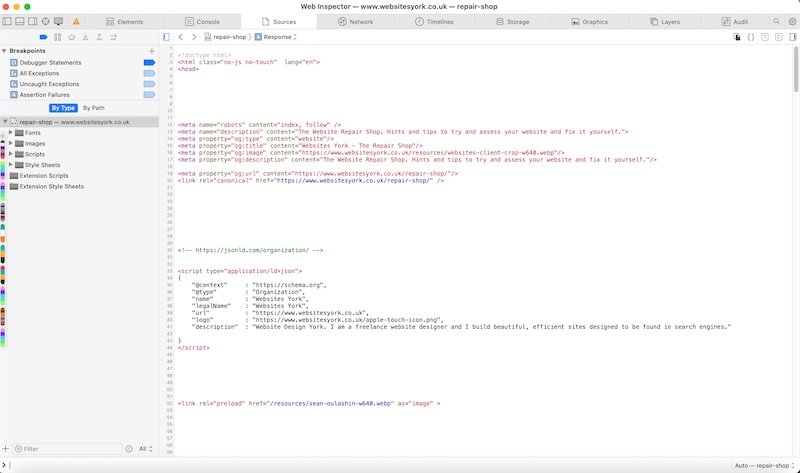Screen dimensions: 800x473
Task: Open Auto — repair-shop context selector
Action: [764, 465]
